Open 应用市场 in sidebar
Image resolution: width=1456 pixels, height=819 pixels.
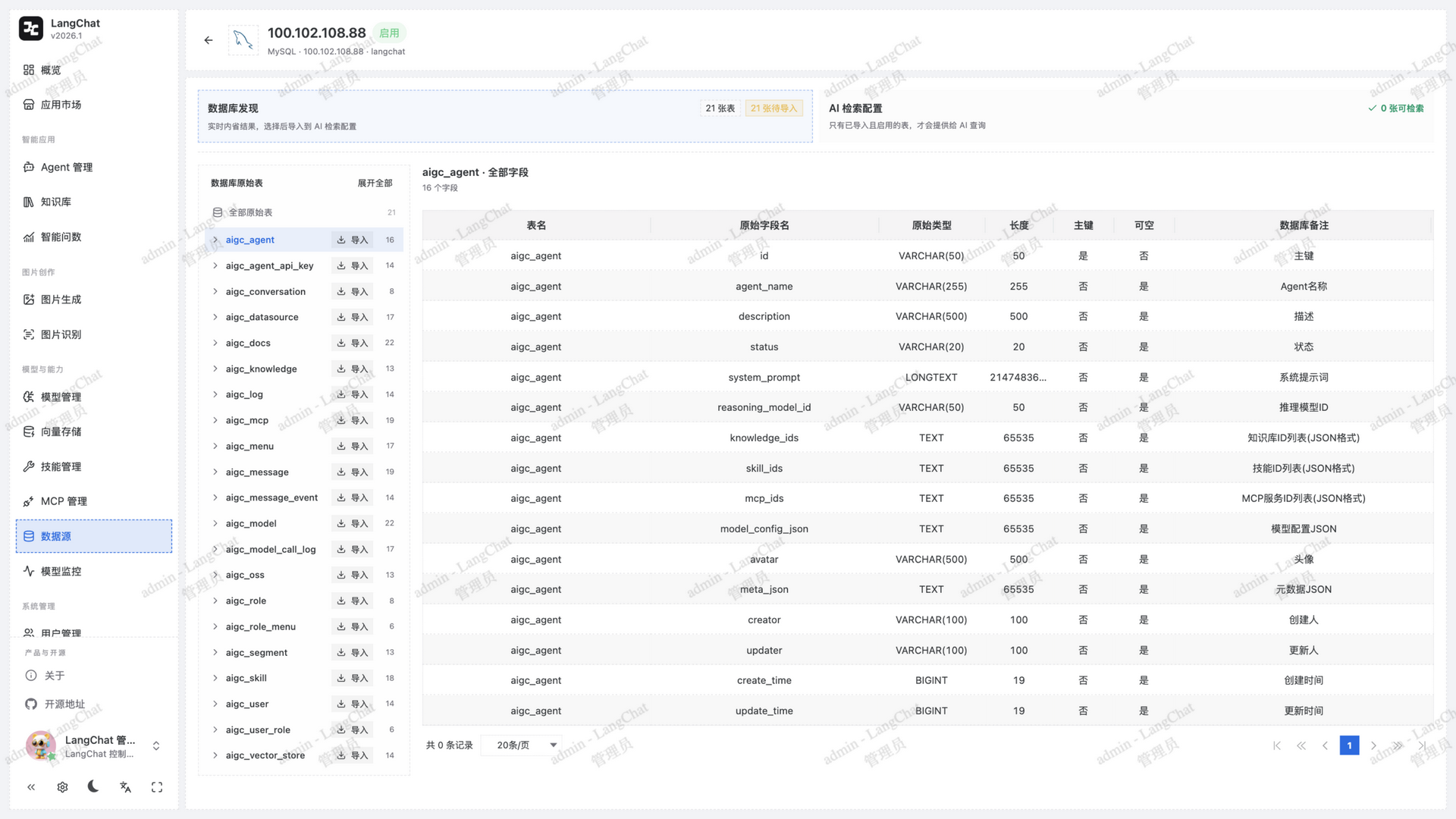[94, 105]
